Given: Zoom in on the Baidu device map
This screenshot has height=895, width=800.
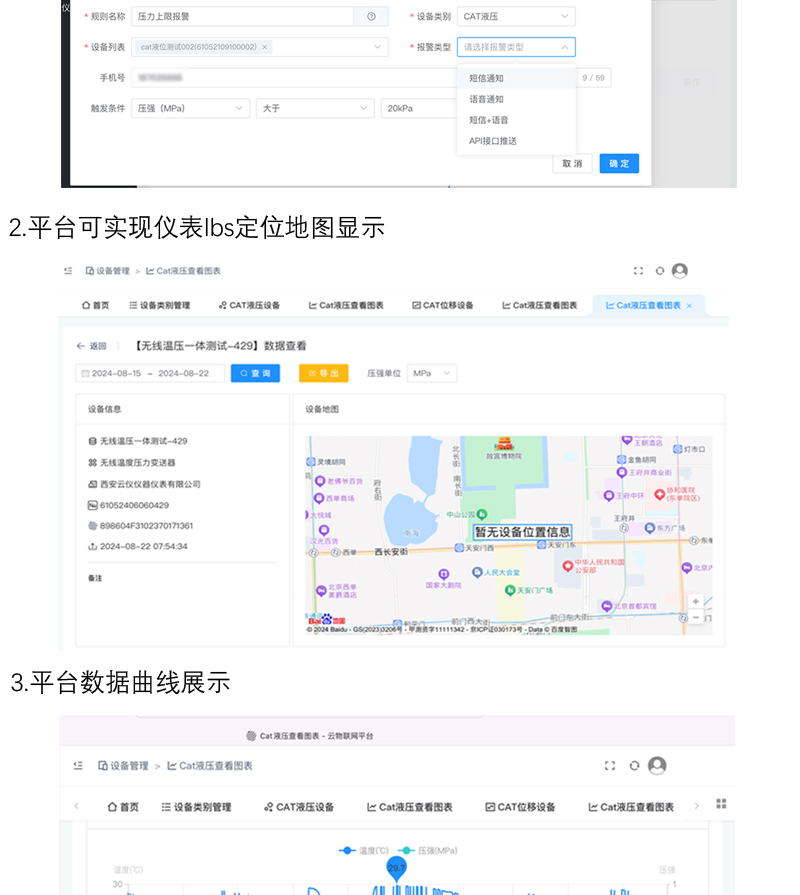Looking at the screenshot, I should click(x=696, y=602).
